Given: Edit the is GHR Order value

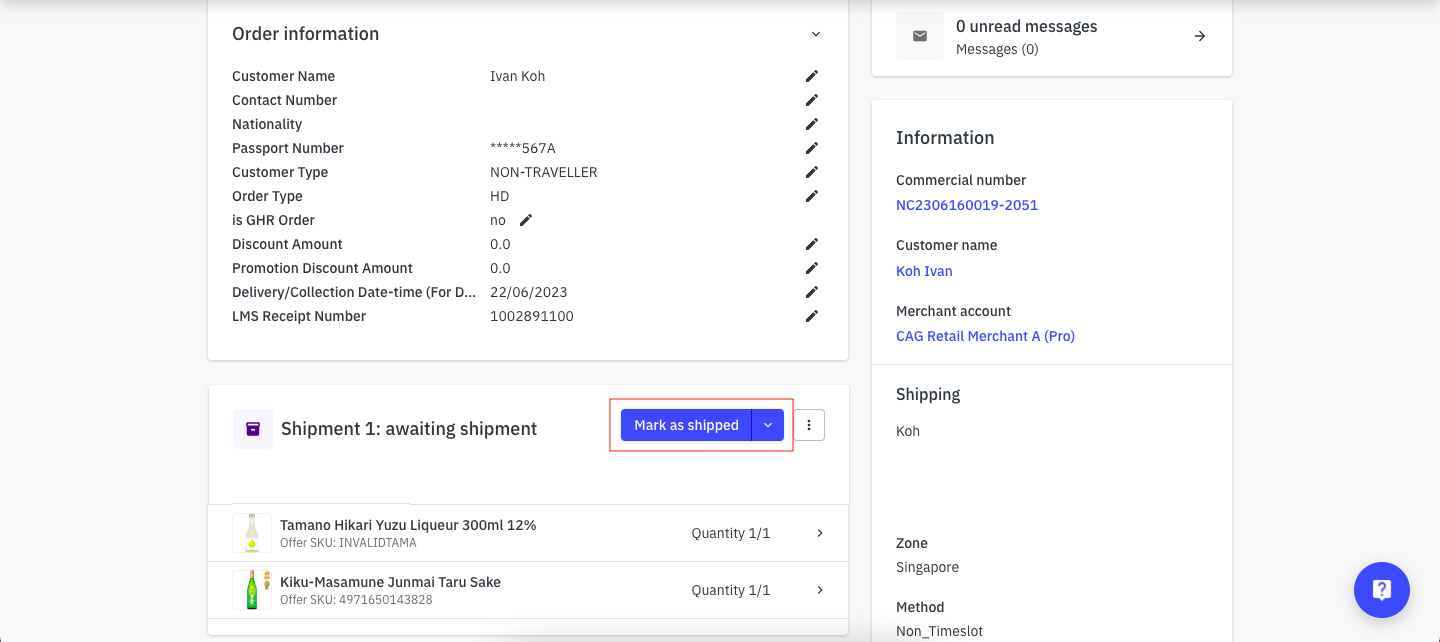Looking at the screenshot, I should point(526,220).
